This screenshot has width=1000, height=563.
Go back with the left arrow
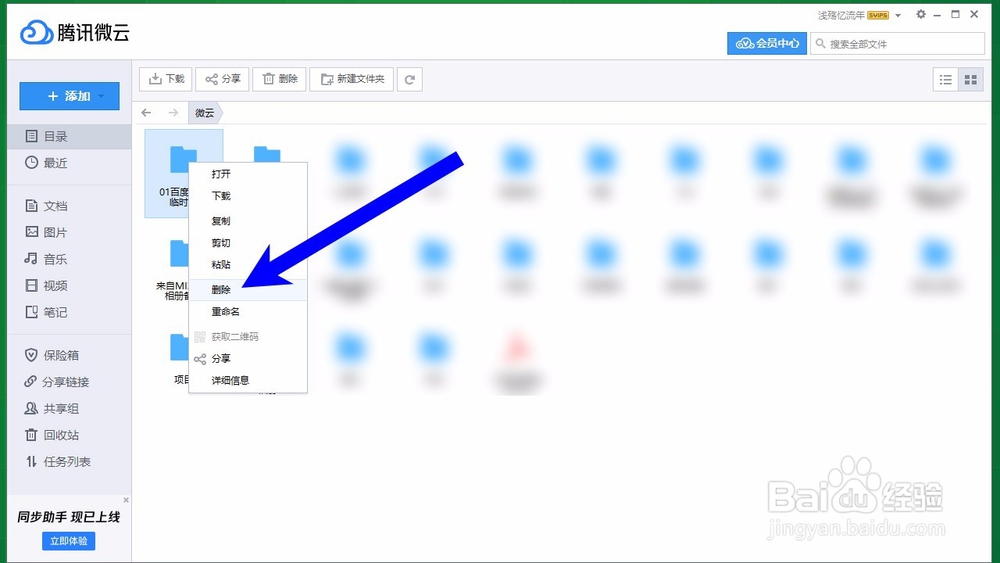[x=147, y=112]
